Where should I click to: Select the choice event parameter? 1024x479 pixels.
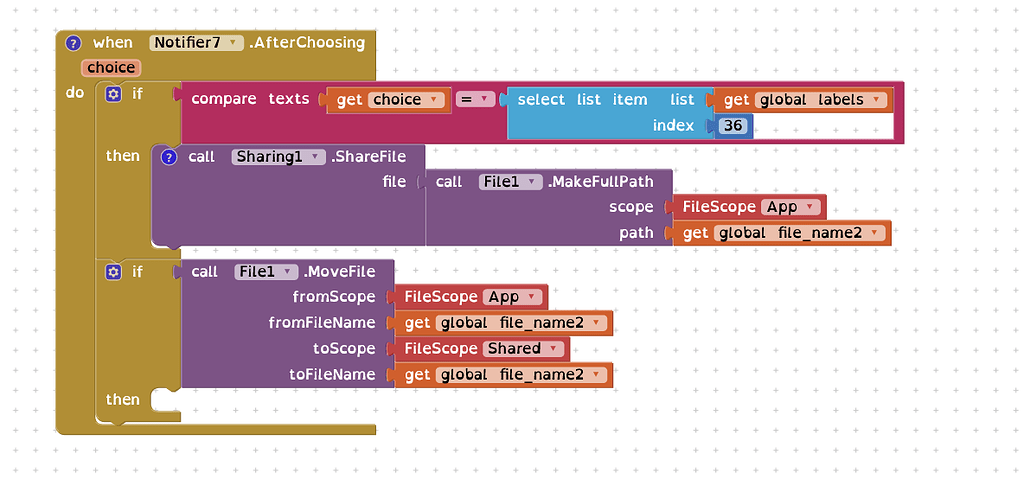(x=110, y=68)
